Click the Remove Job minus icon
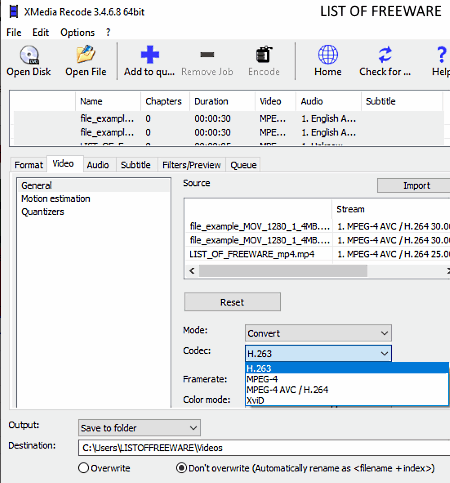 coord(207,54)
